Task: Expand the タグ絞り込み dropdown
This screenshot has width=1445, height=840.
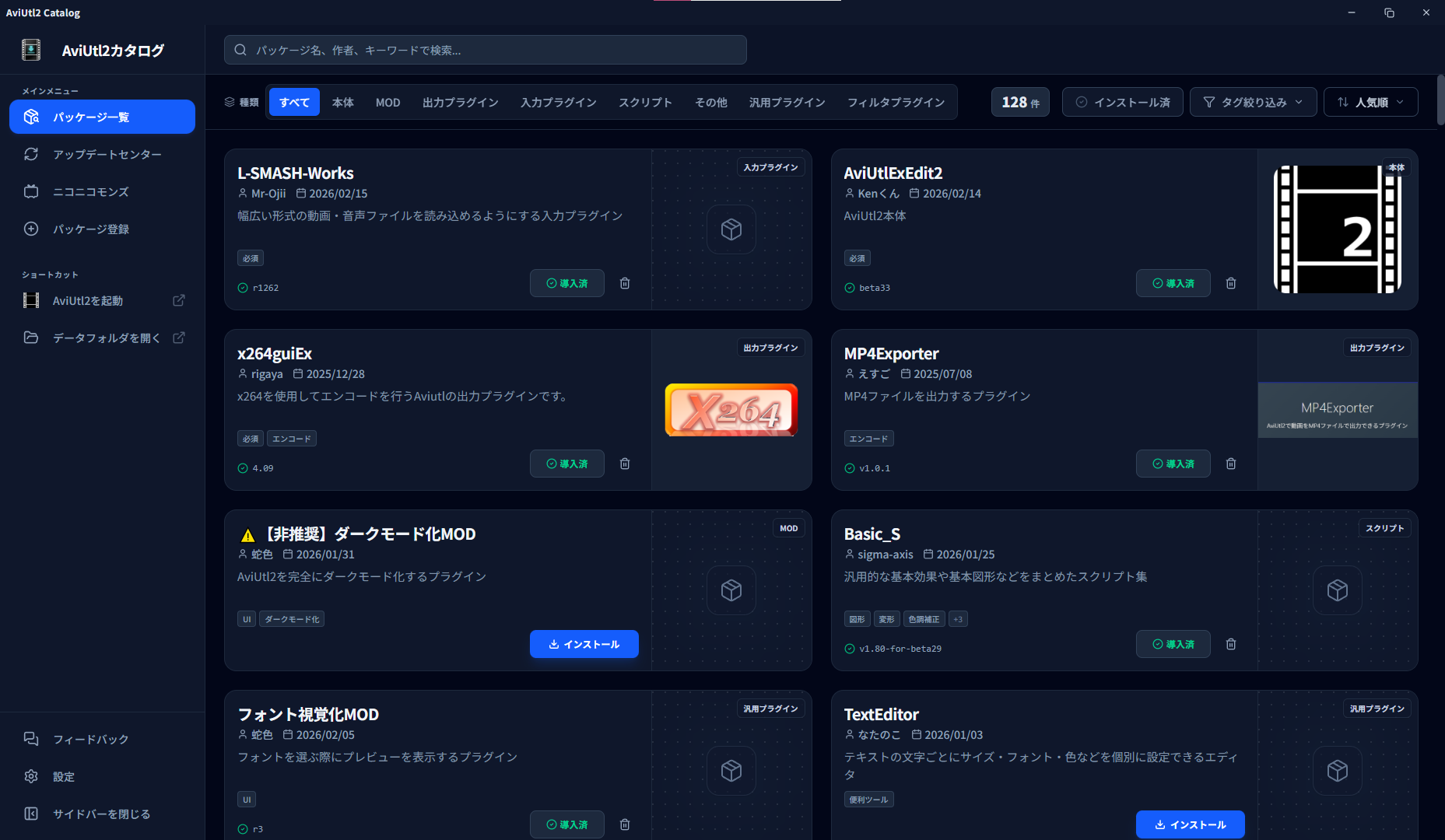Action: (x=1253, y=103)
